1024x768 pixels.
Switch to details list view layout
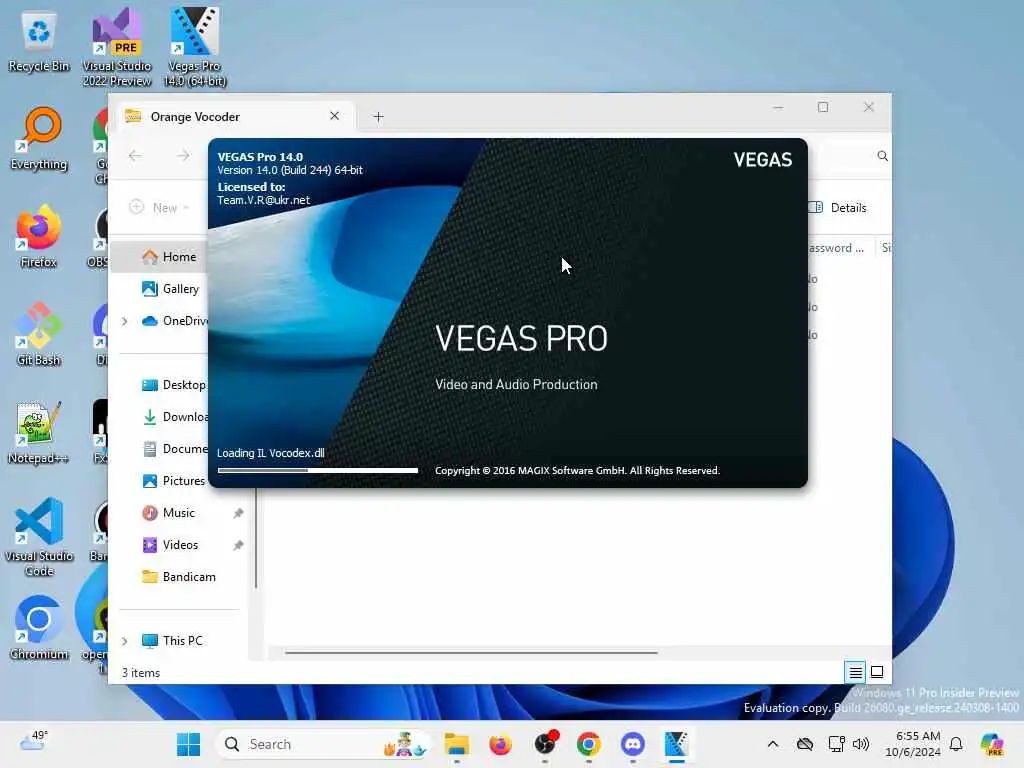pyautogui.click(x=856, y=672)
